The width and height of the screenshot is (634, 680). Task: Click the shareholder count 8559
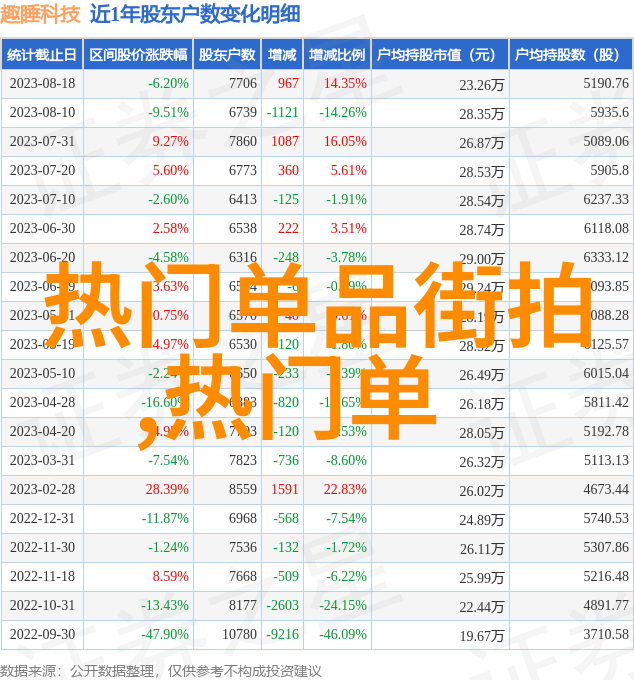[243, 490]
